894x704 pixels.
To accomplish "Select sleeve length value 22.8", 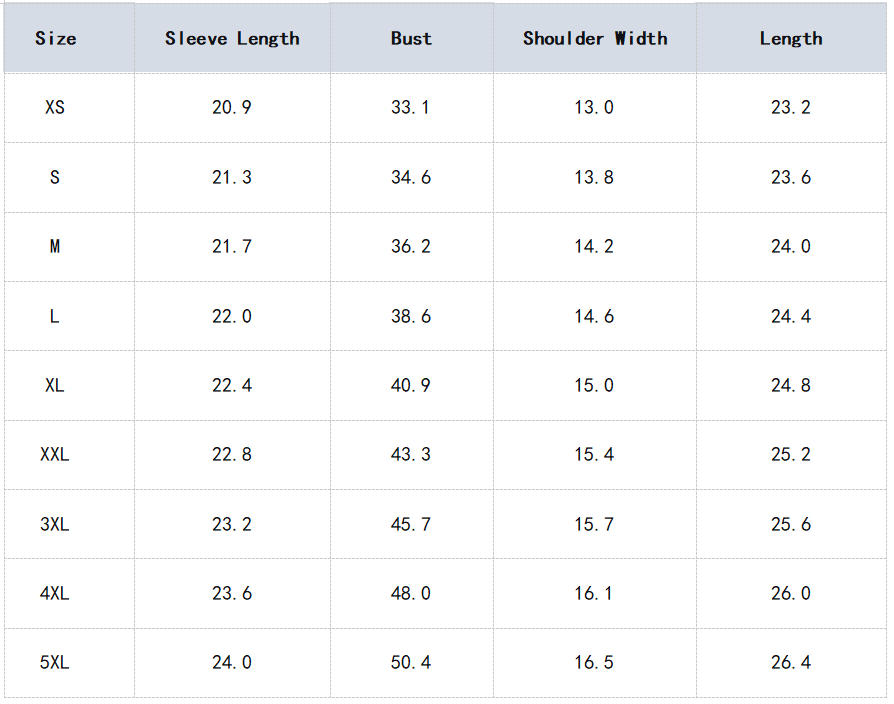I will point(232,454).
